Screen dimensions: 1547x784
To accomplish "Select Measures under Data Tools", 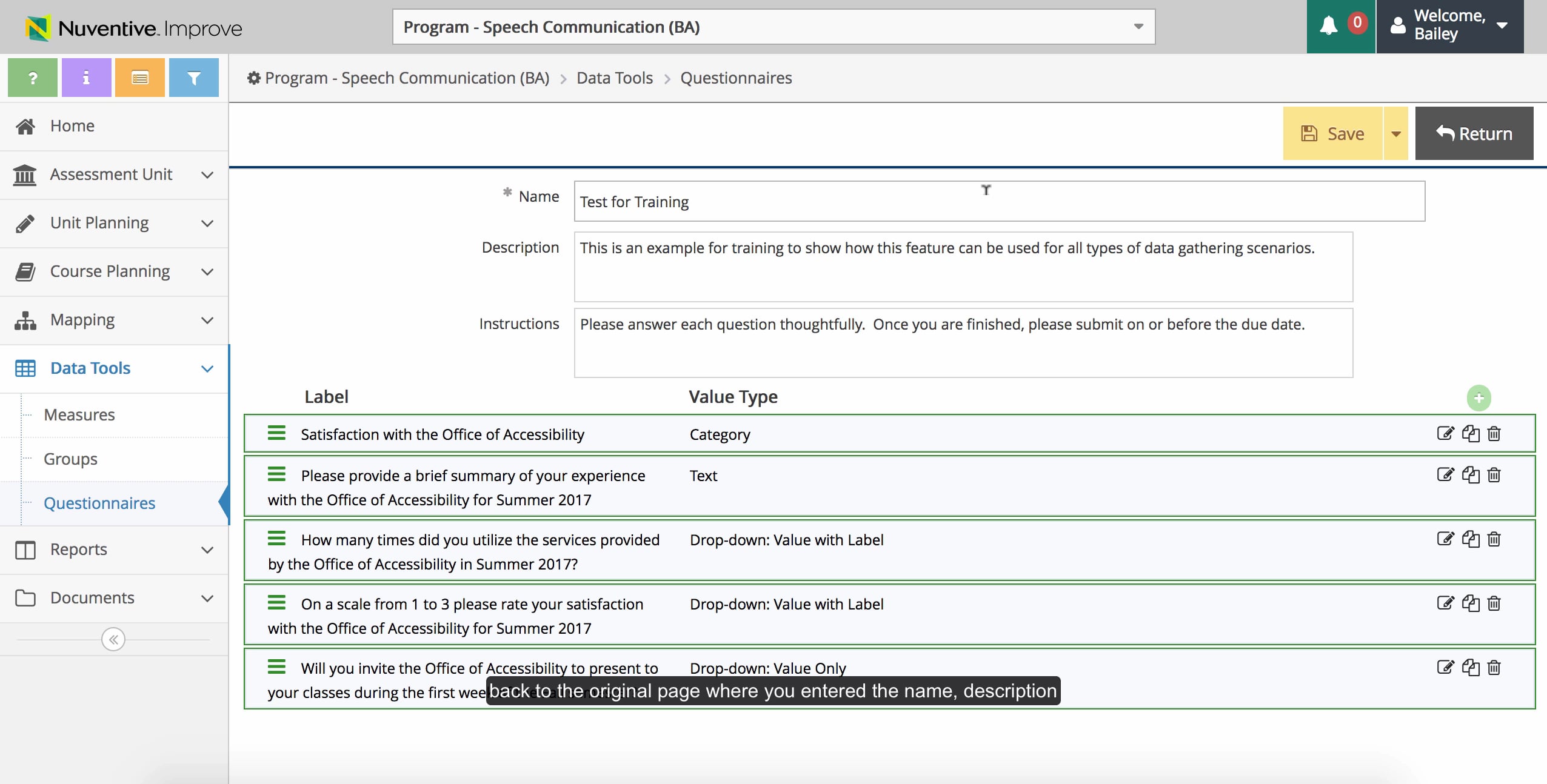I will pyautogui.click(x=79, y=414).
